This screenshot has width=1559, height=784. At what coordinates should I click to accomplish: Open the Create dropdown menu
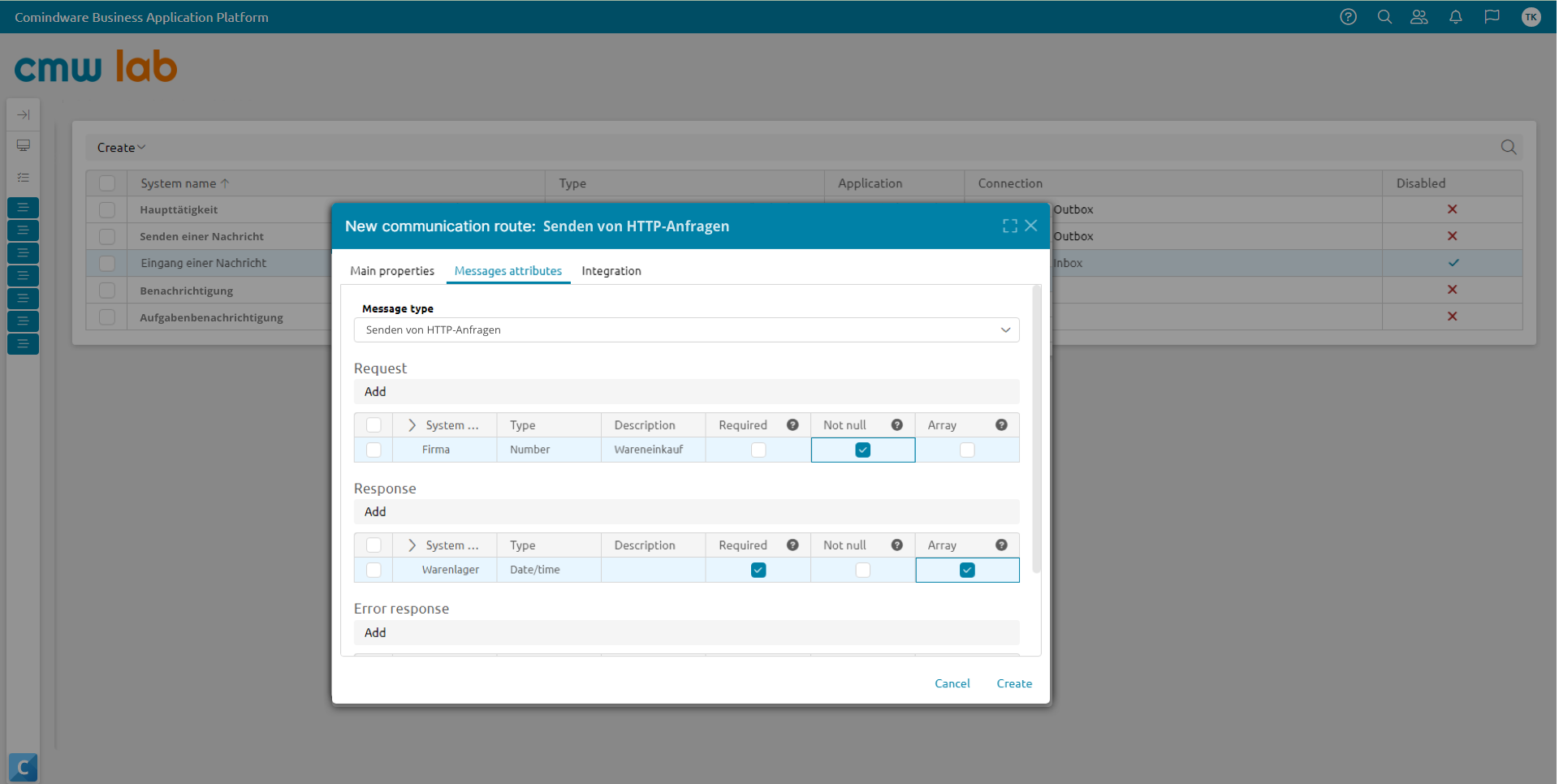[121, 148]
